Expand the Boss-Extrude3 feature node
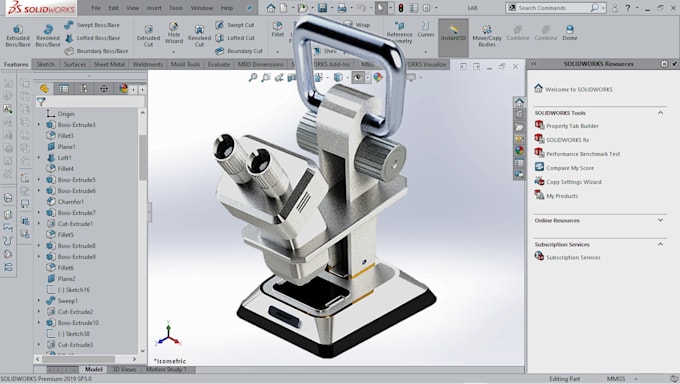The height and width of the screenshot is (384, 680). (x=39, y=125)
